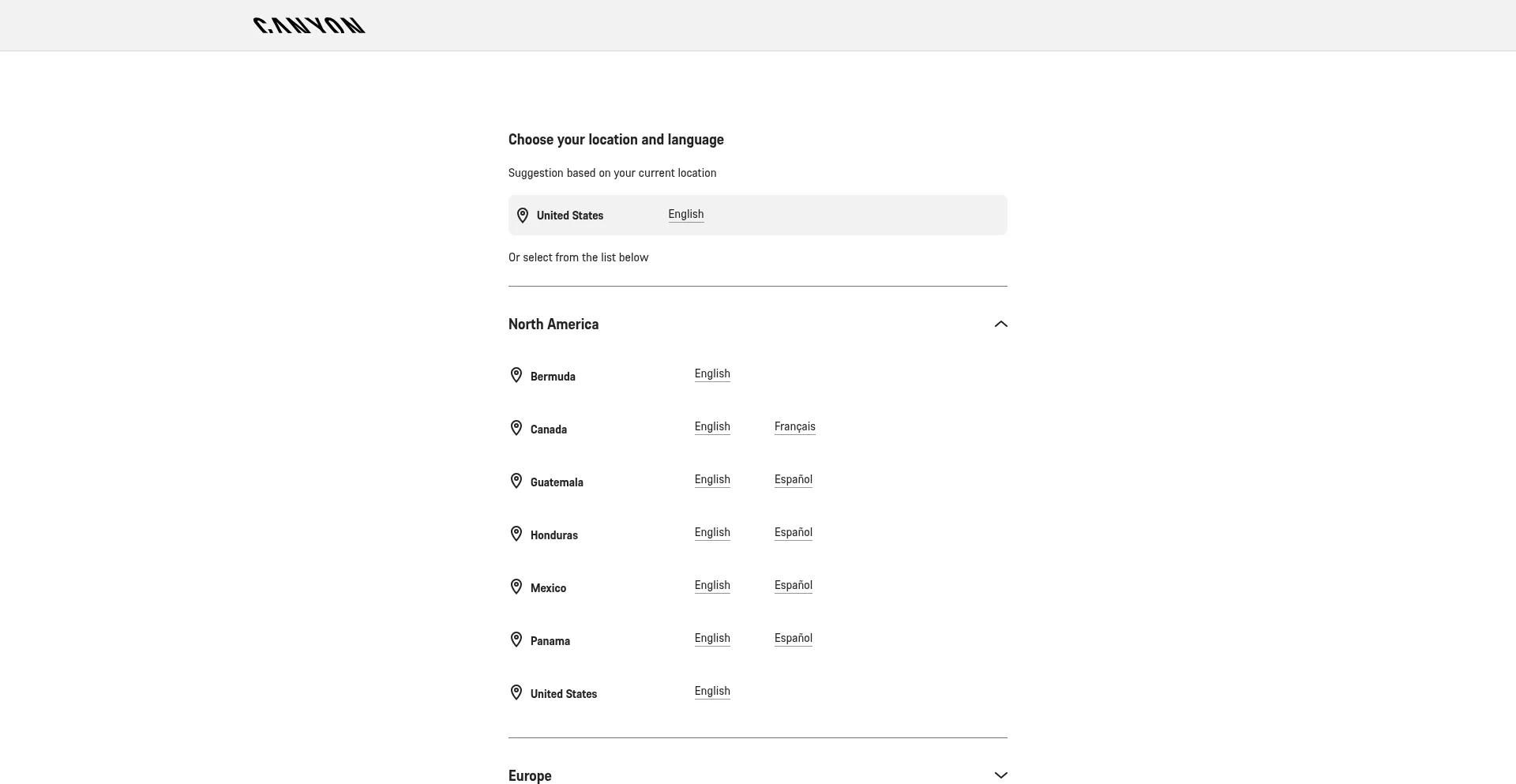Click the Honduras country name
The image size is (1516, 784).
(554, 535)
